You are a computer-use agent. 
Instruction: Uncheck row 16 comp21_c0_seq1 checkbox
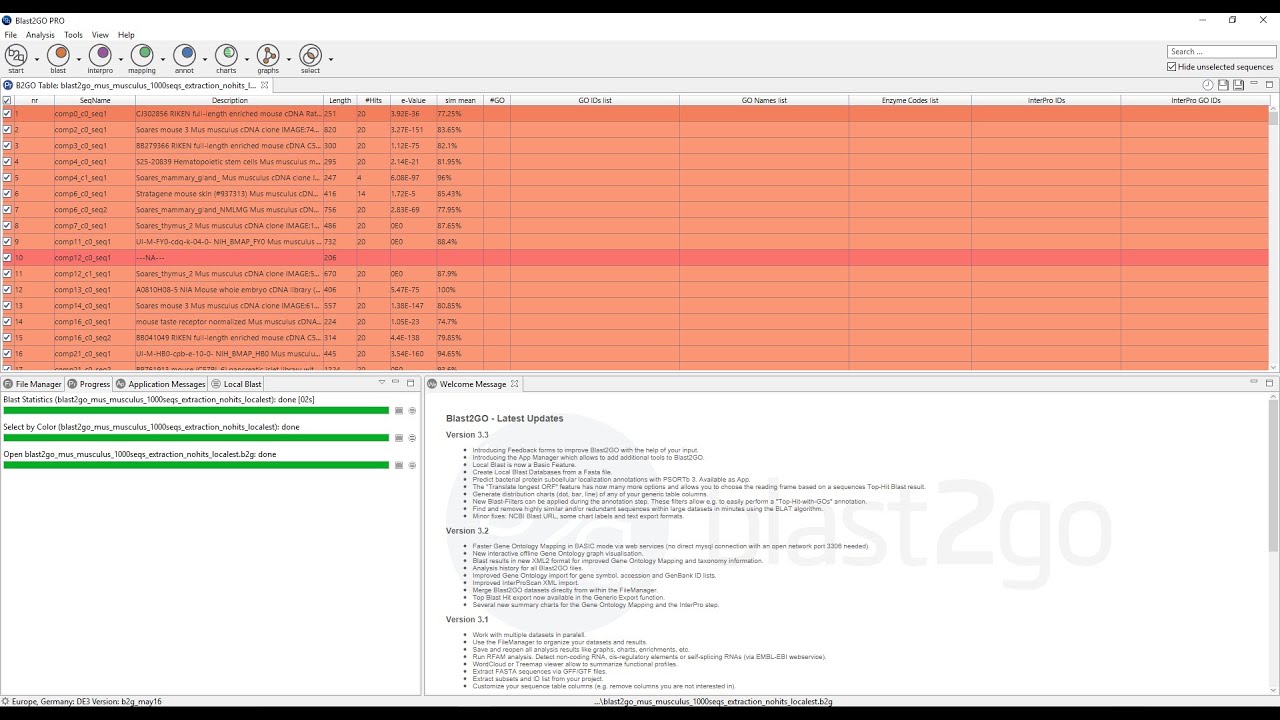point(7,354)
